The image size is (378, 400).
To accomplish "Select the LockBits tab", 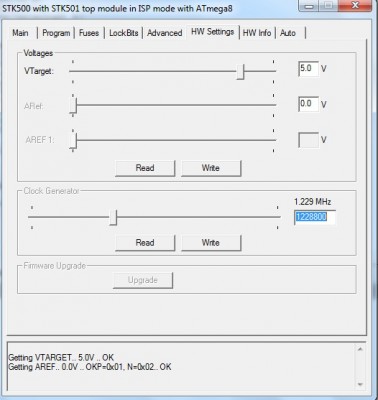I will tap(124, 33).
